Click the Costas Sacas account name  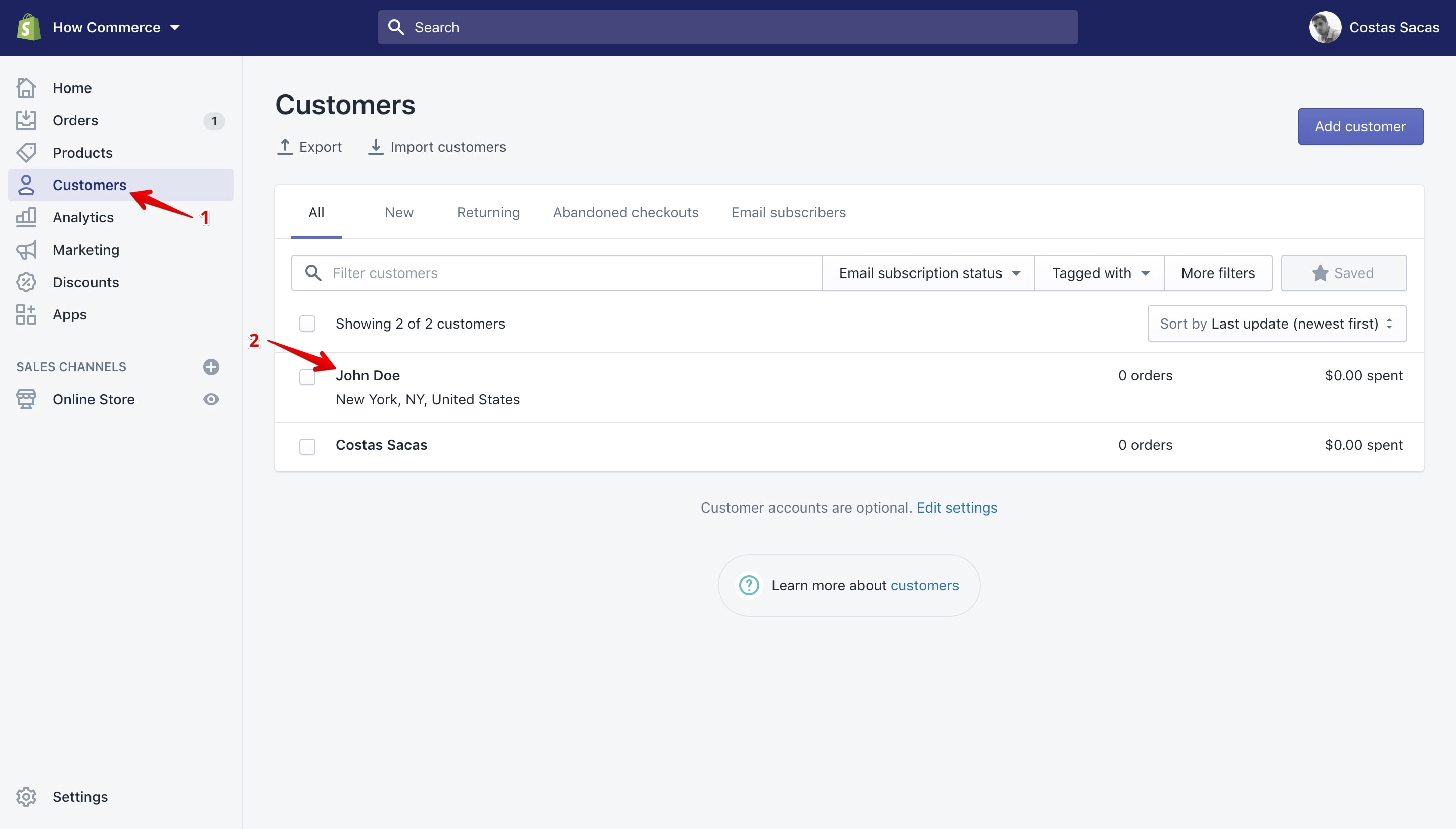coord(1394,27)
